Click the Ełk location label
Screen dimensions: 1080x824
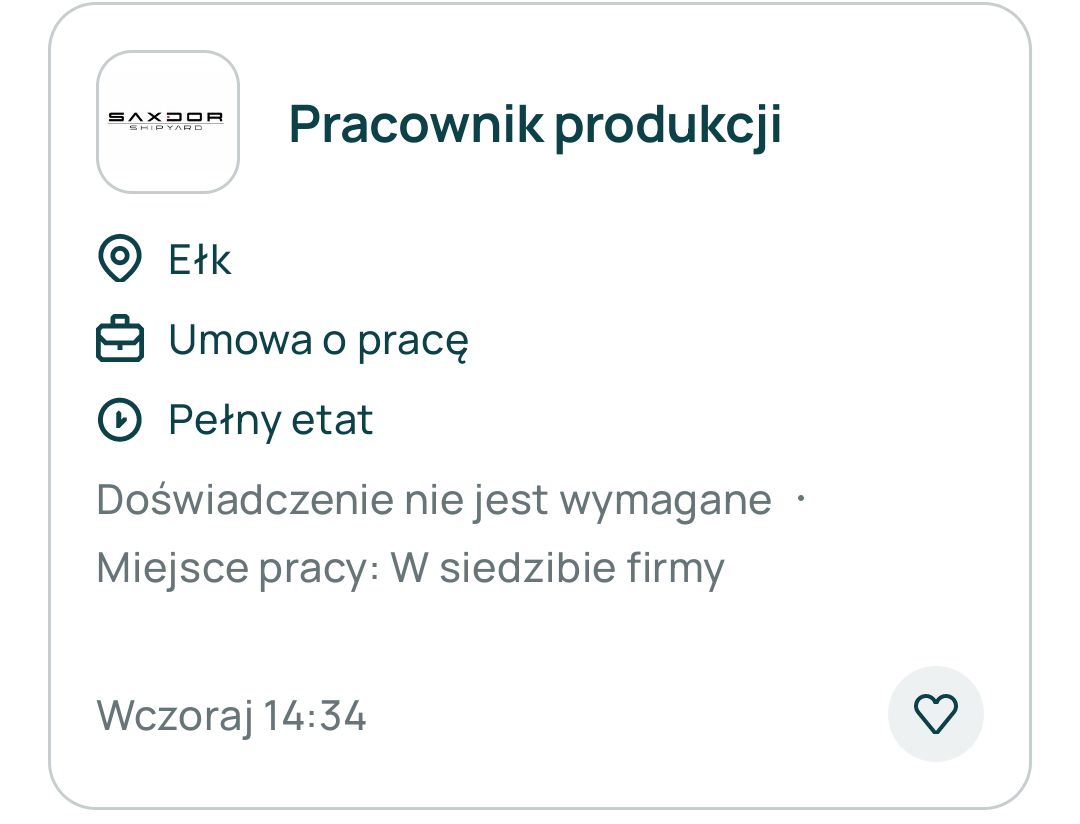point(200,260)
